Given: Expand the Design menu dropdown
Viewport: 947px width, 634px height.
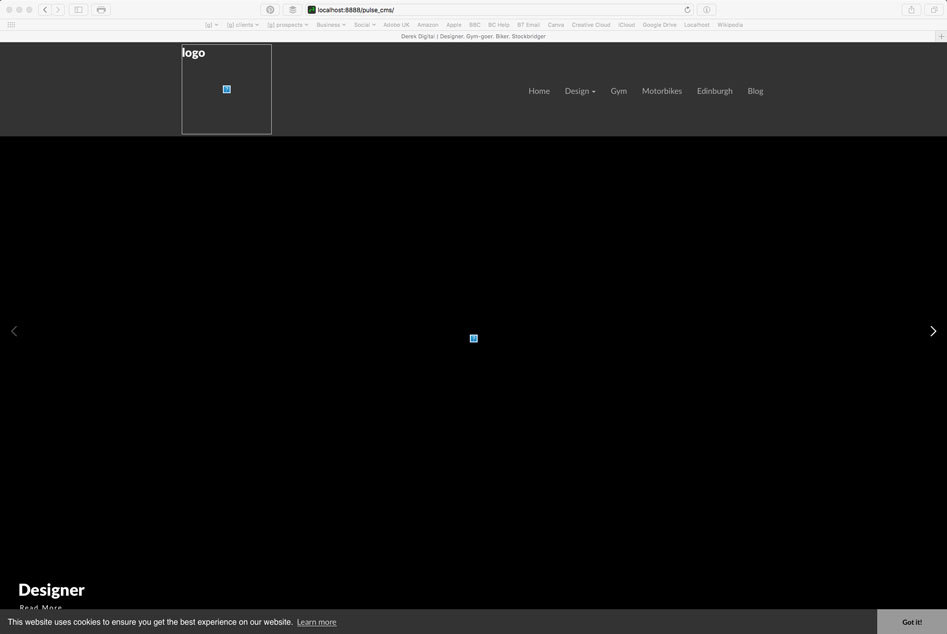Looking at the screenshot, I should (x=580, y=91).
